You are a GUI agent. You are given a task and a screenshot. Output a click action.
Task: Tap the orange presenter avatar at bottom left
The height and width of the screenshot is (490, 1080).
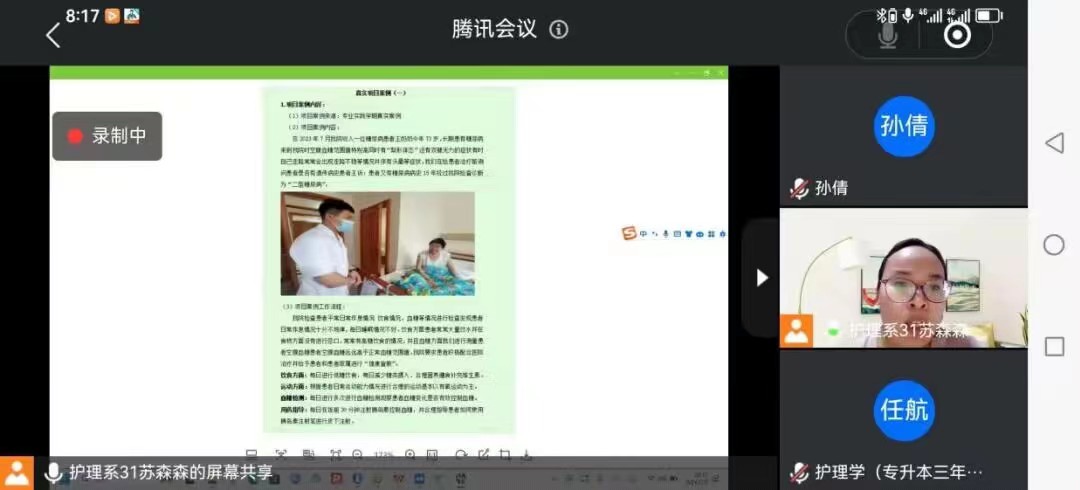[x=16, y=472]
